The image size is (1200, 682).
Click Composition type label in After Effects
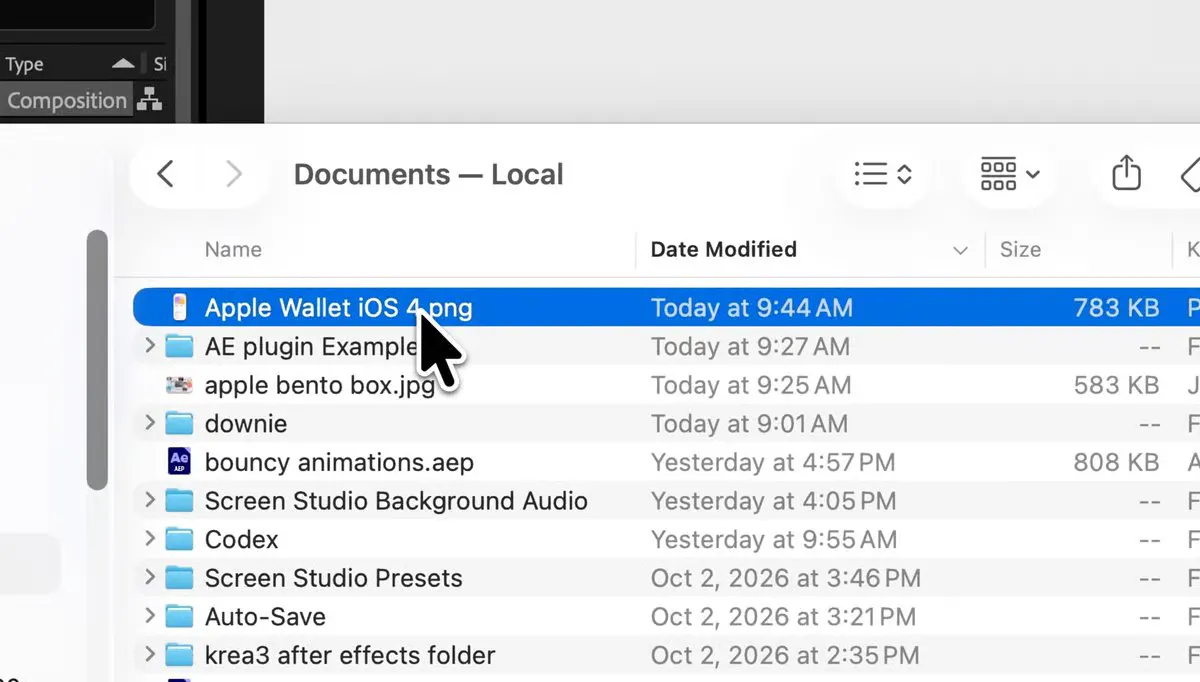pyautogui.click(x=67, y=100)
